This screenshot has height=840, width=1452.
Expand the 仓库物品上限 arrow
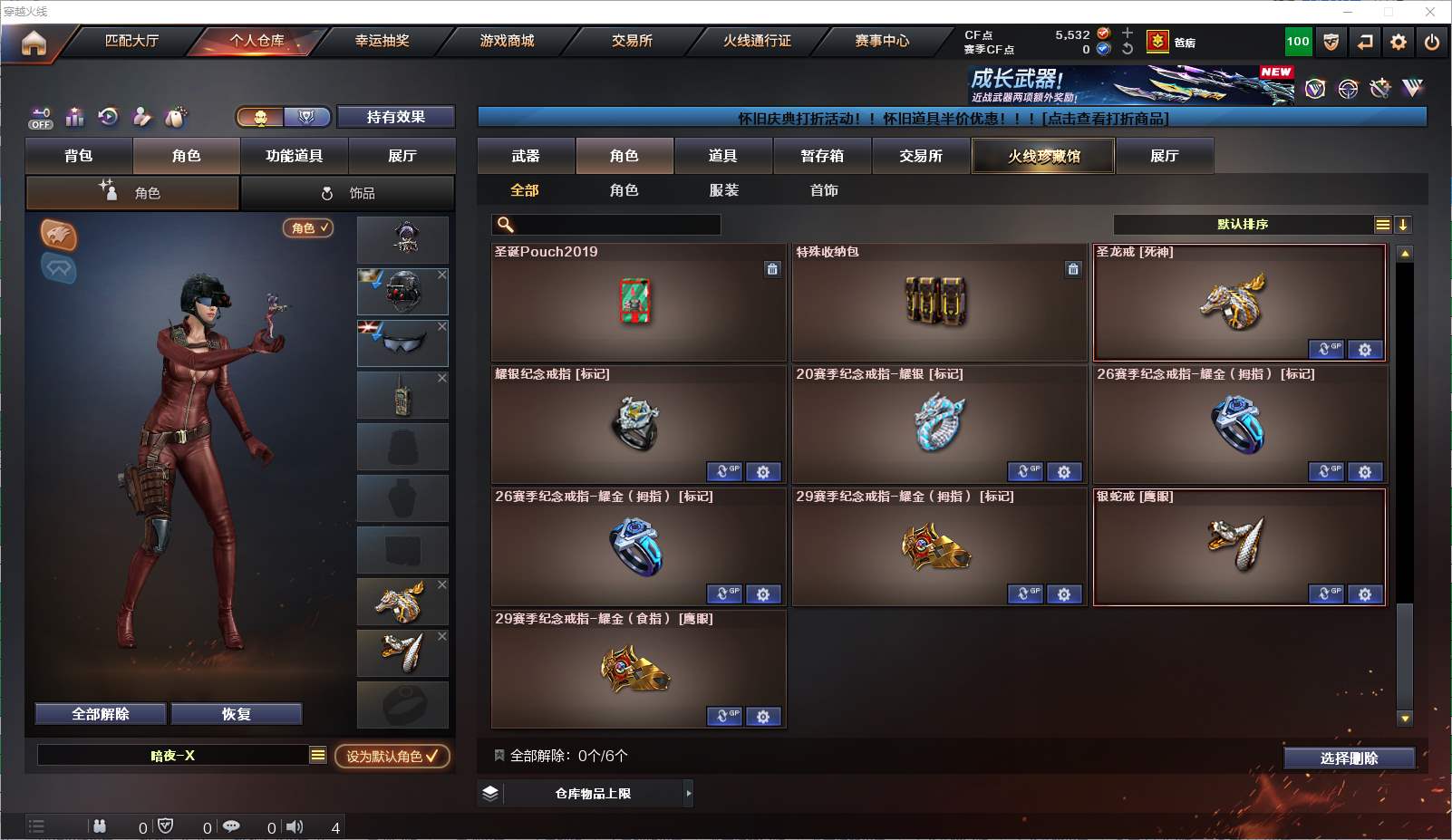click(x=689, y=794)
